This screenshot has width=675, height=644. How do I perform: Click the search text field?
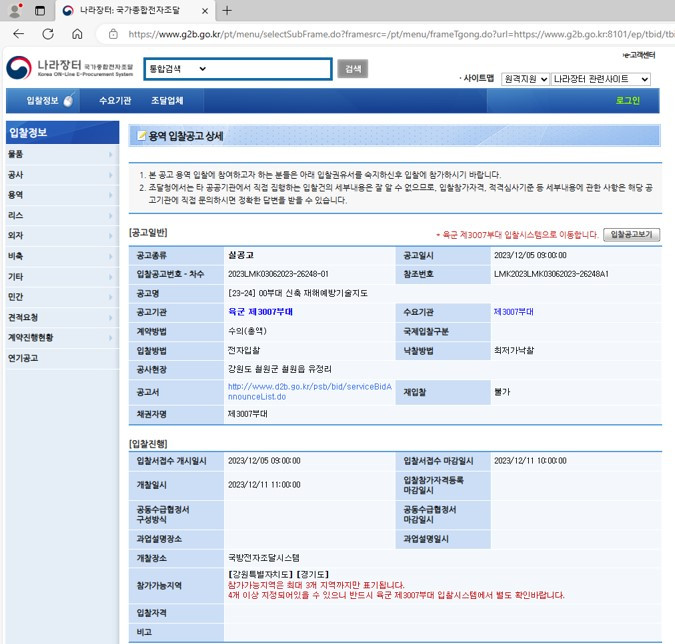click(269, 69)
